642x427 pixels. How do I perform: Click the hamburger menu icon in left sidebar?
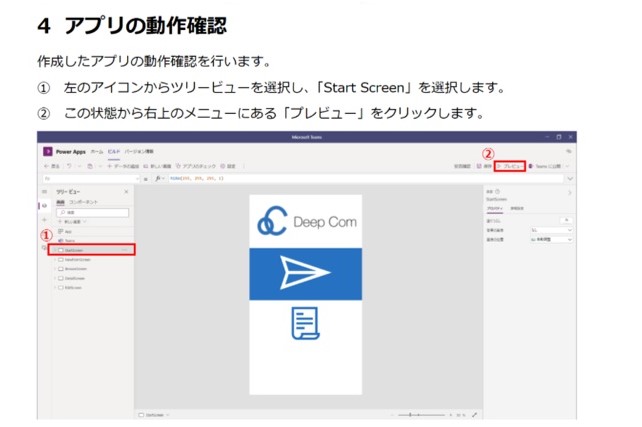click(43, 190)
